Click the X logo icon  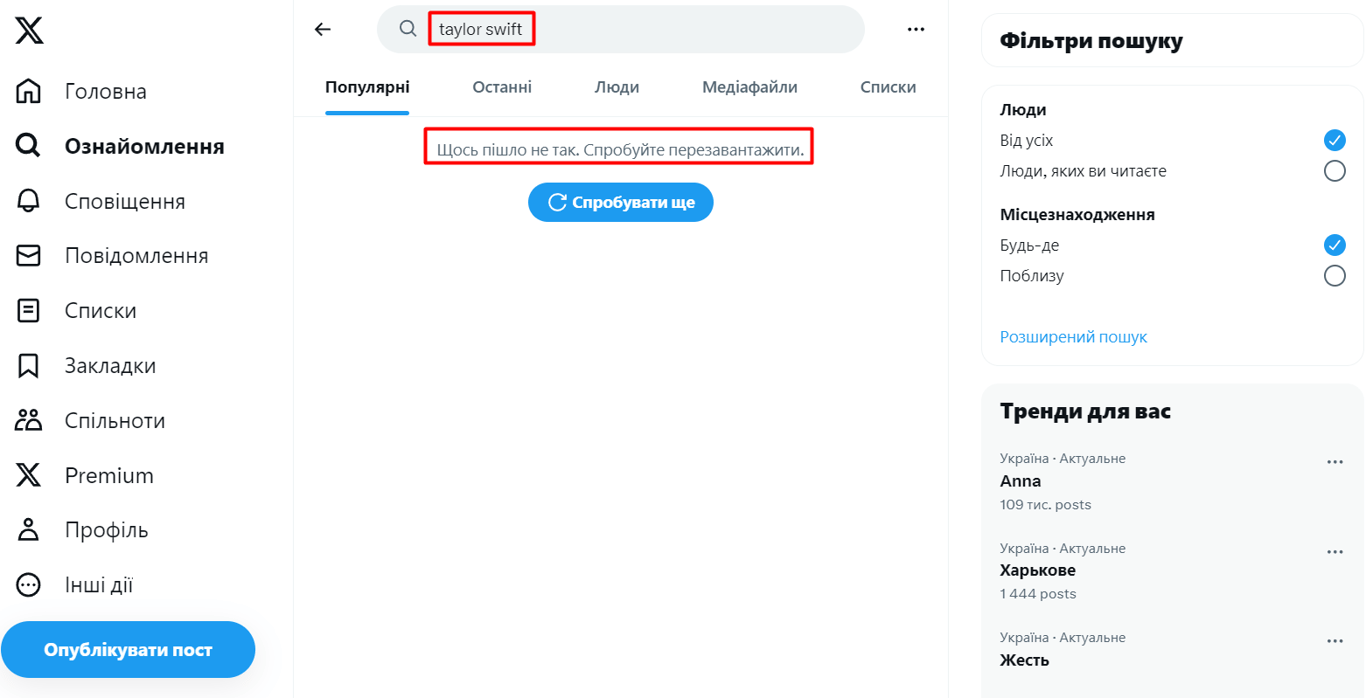[x=29, y=30]
